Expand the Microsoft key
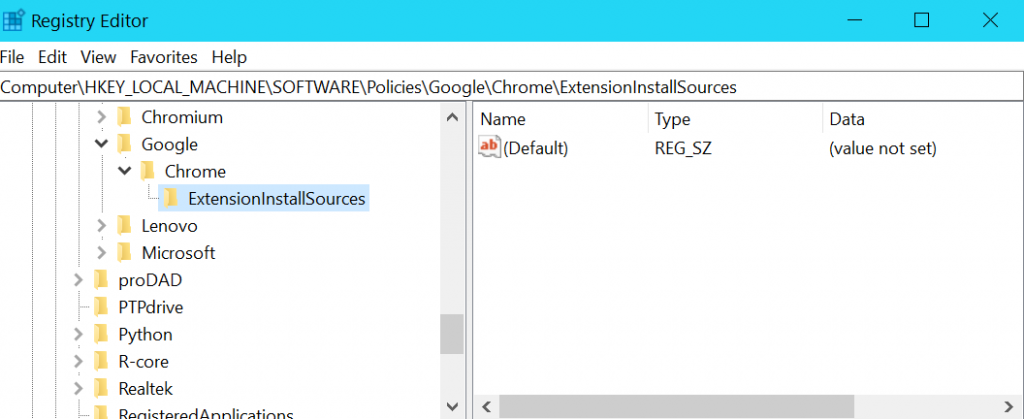 click(x=101, y=253)
